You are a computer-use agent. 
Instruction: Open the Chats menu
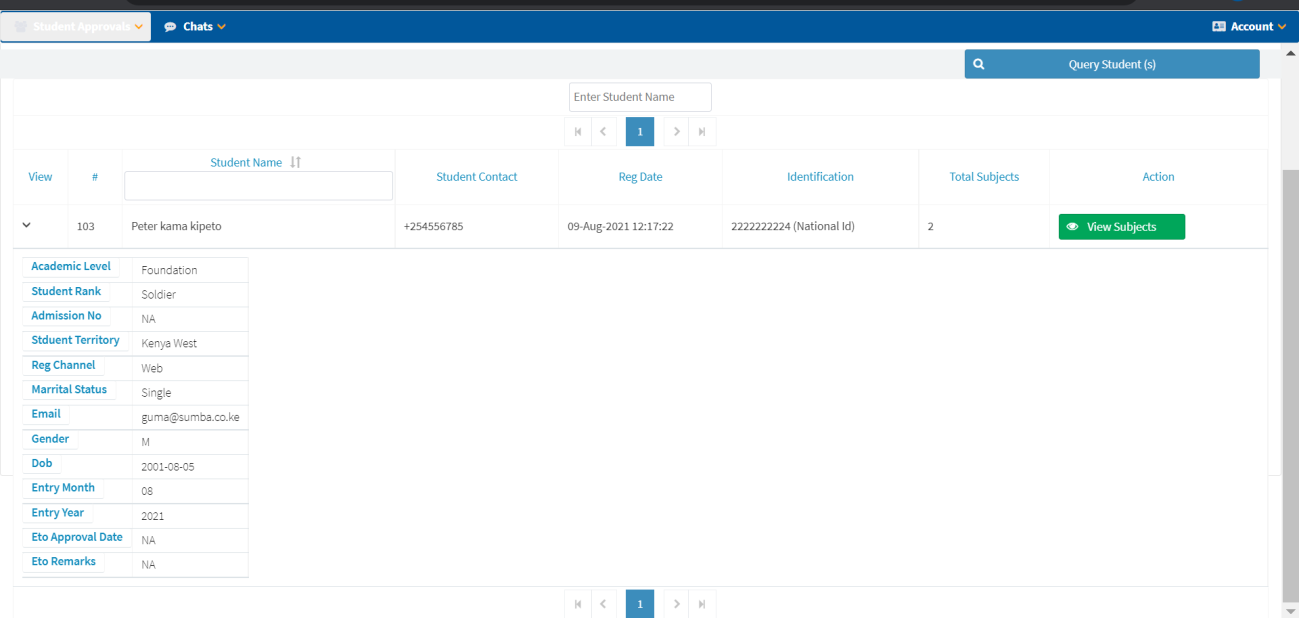click(x=195, y=27)
